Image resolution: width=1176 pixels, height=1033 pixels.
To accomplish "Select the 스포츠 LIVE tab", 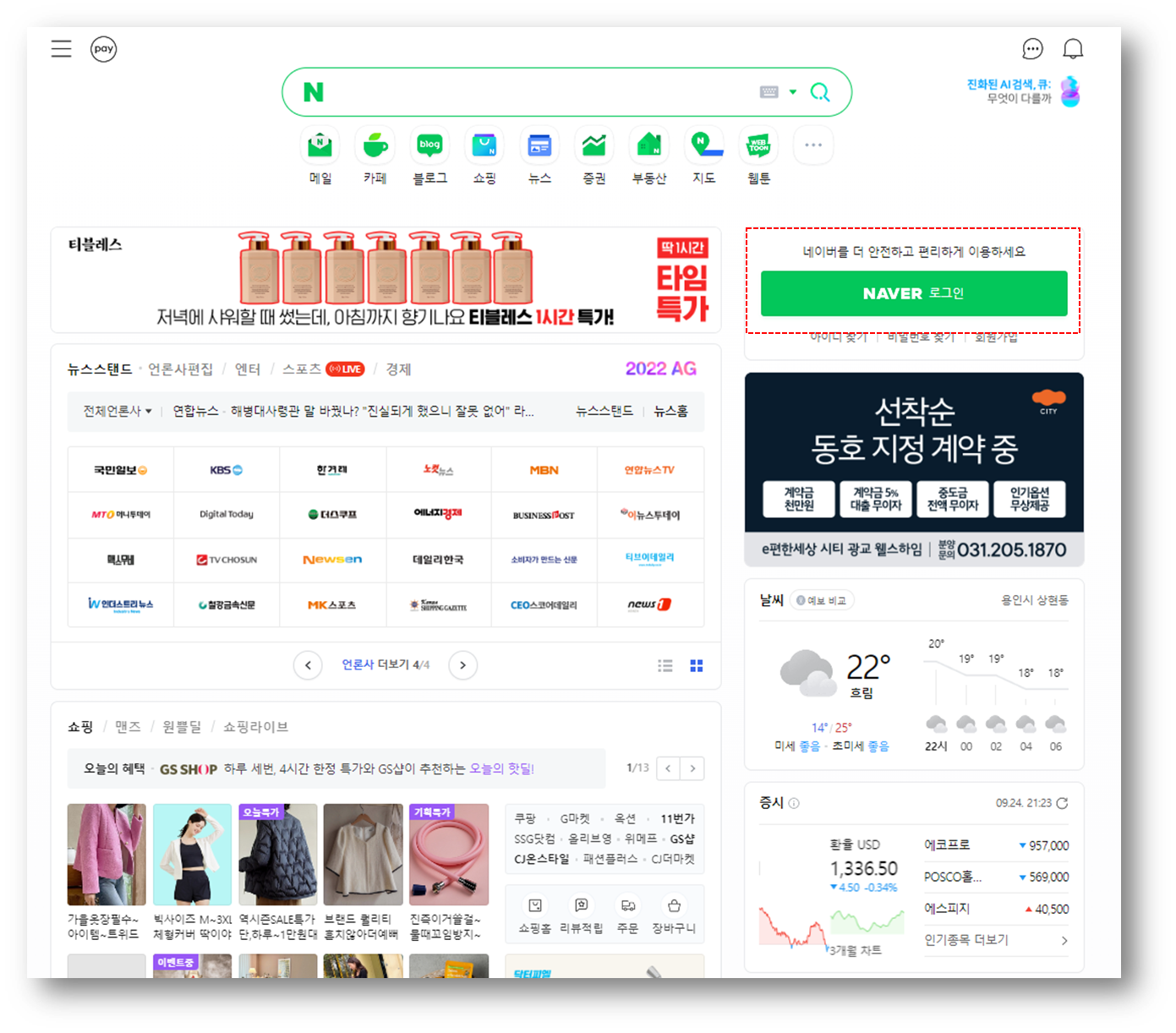I will [323, 369].
